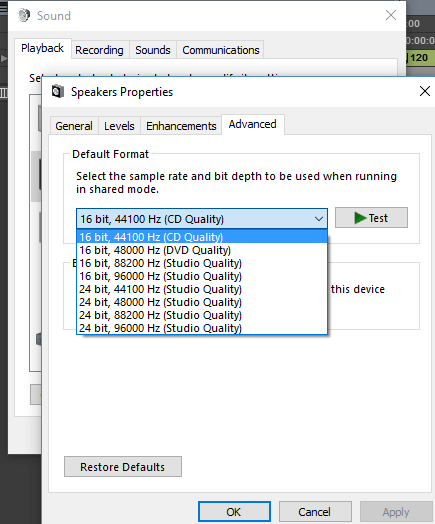The width and height of the screenshot is (435, 524).
Task: Click the Sound dialog speaker icon
Action: click(24, 15)
